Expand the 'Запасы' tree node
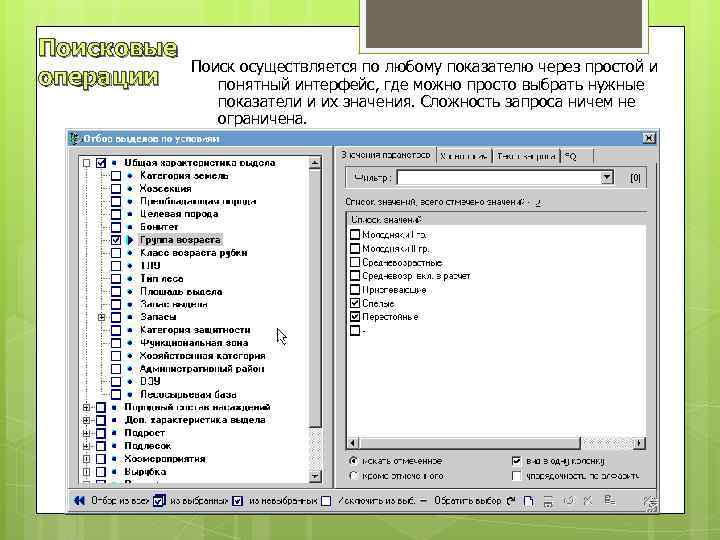720x540 pixels. coord(101,317)
